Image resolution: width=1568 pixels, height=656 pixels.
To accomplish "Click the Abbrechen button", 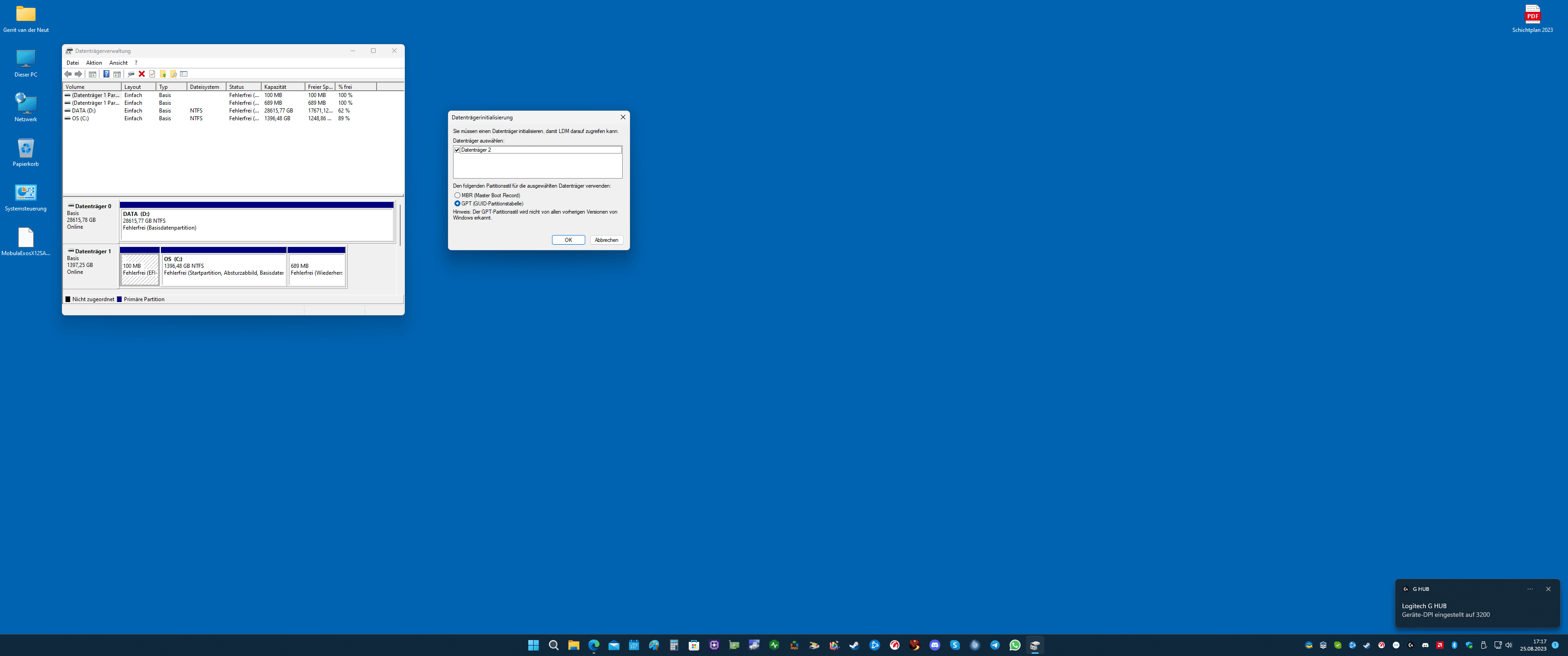I will [x=606, y=240].
